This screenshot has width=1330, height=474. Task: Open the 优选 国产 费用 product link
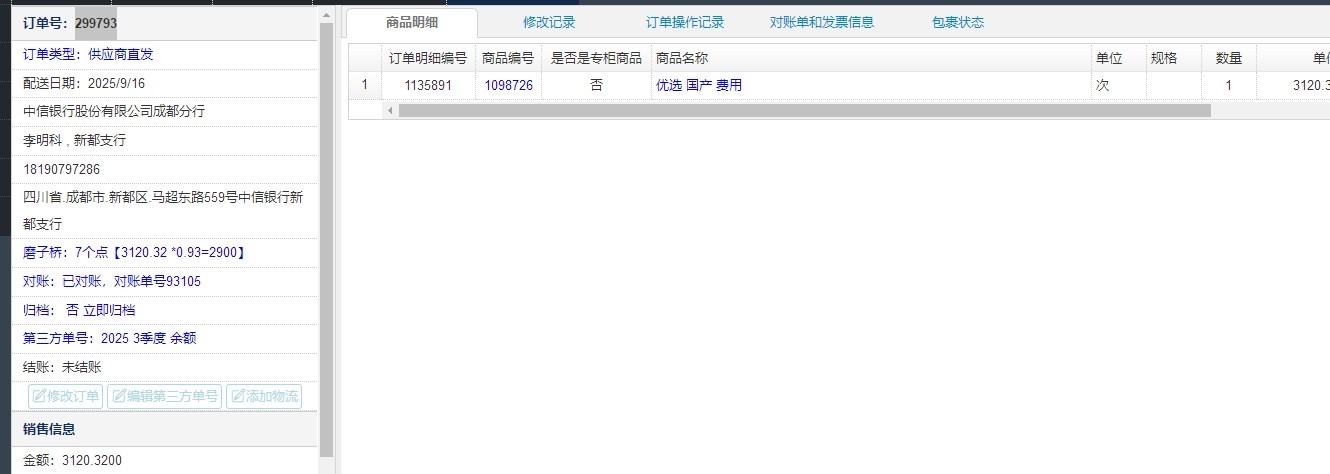(699, 85)
